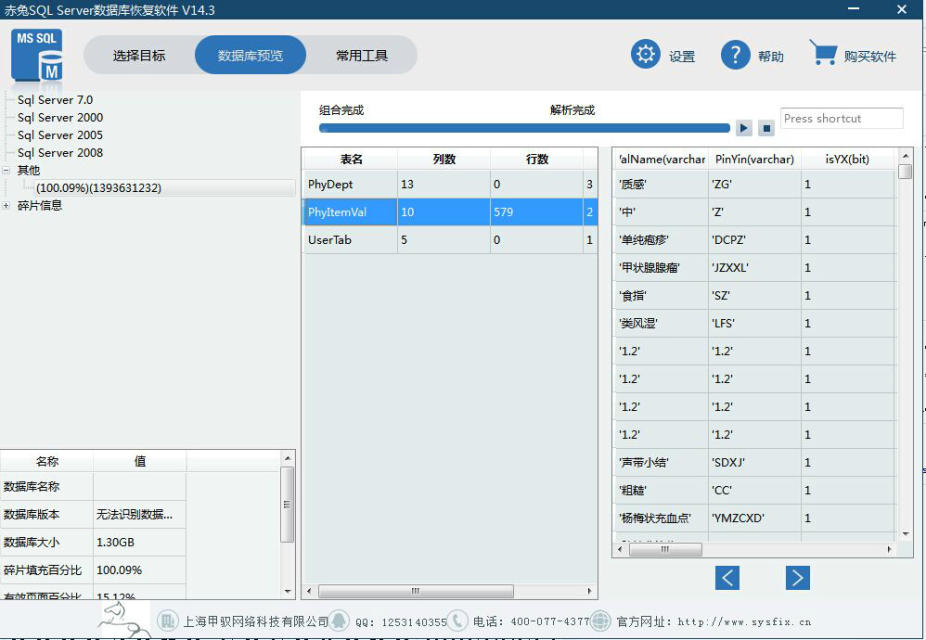Go to previous page of table data

tap(727, 577)
